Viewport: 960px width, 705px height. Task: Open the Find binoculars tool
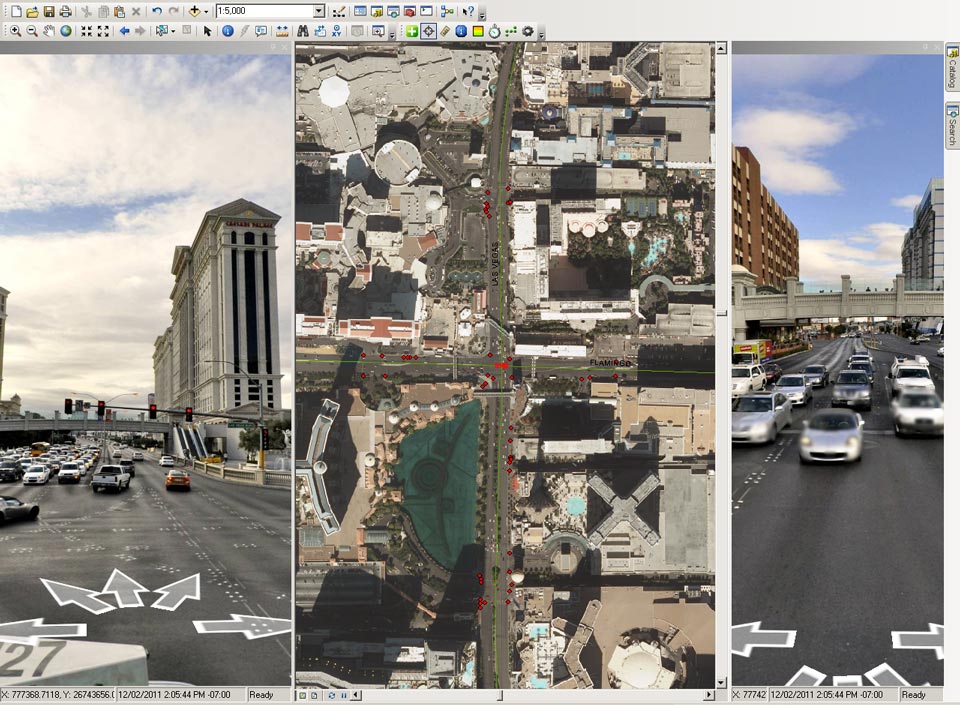pyautogui.click(x=303, y=31)
